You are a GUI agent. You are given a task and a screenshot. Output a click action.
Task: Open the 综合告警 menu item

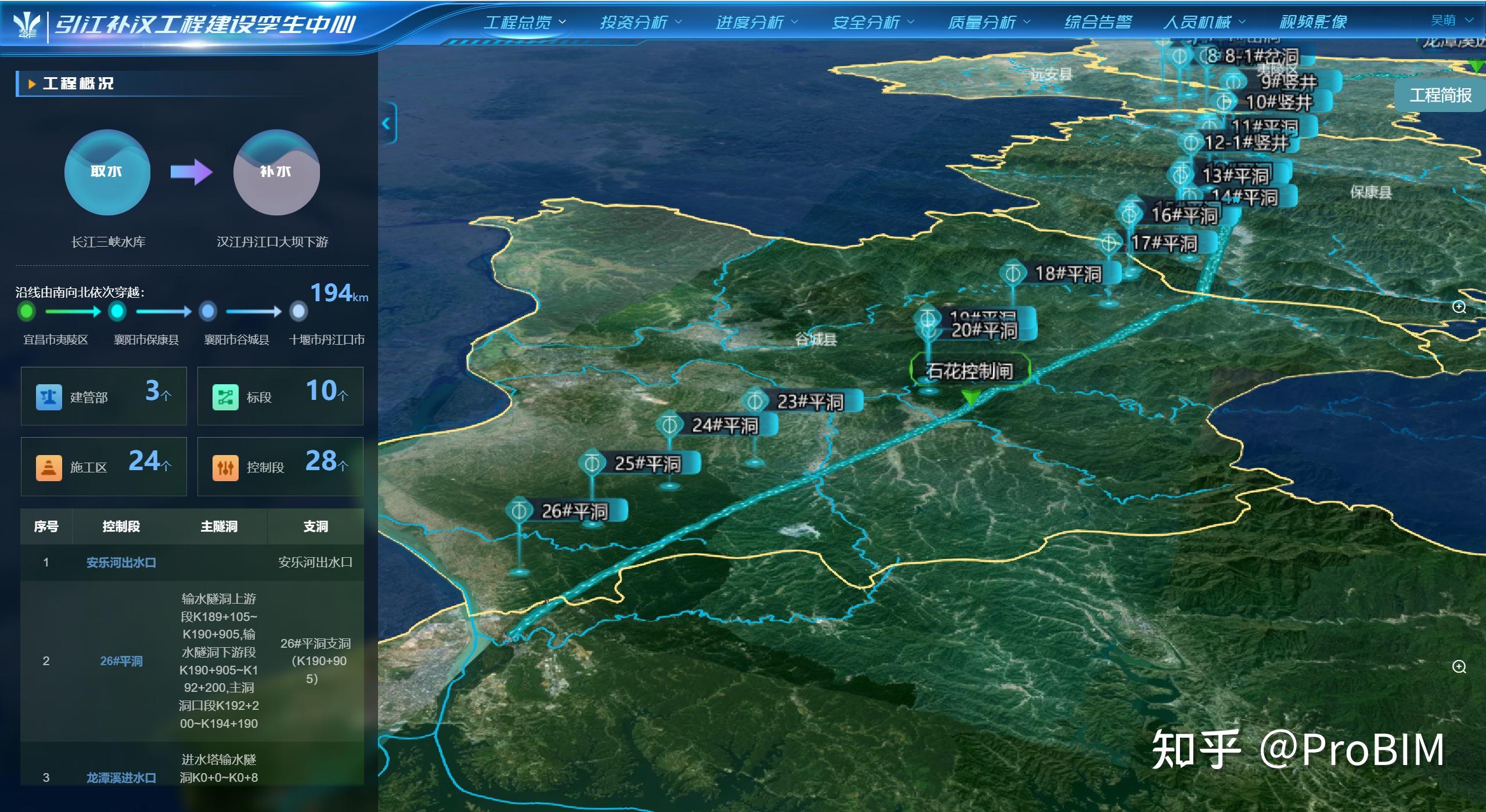pos(1098,22)
